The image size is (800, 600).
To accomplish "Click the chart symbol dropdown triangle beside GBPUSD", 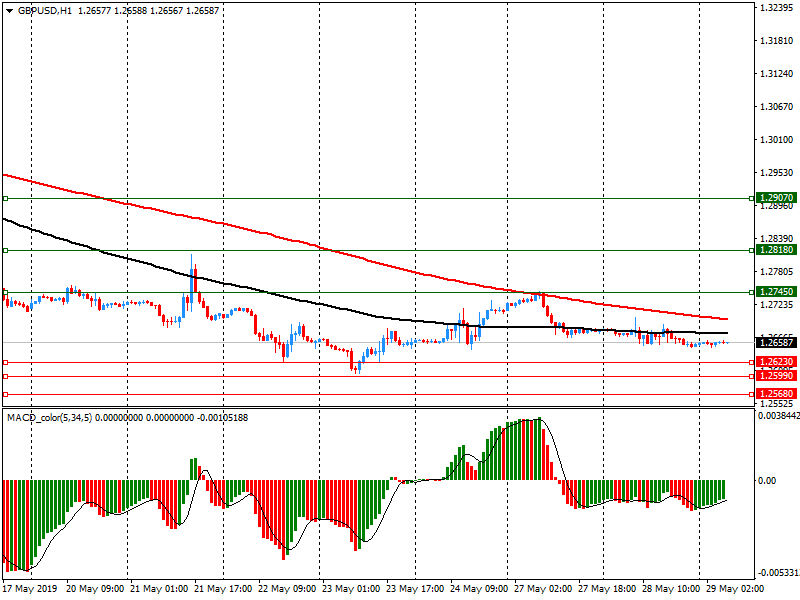I will click(x=9, y=10).
